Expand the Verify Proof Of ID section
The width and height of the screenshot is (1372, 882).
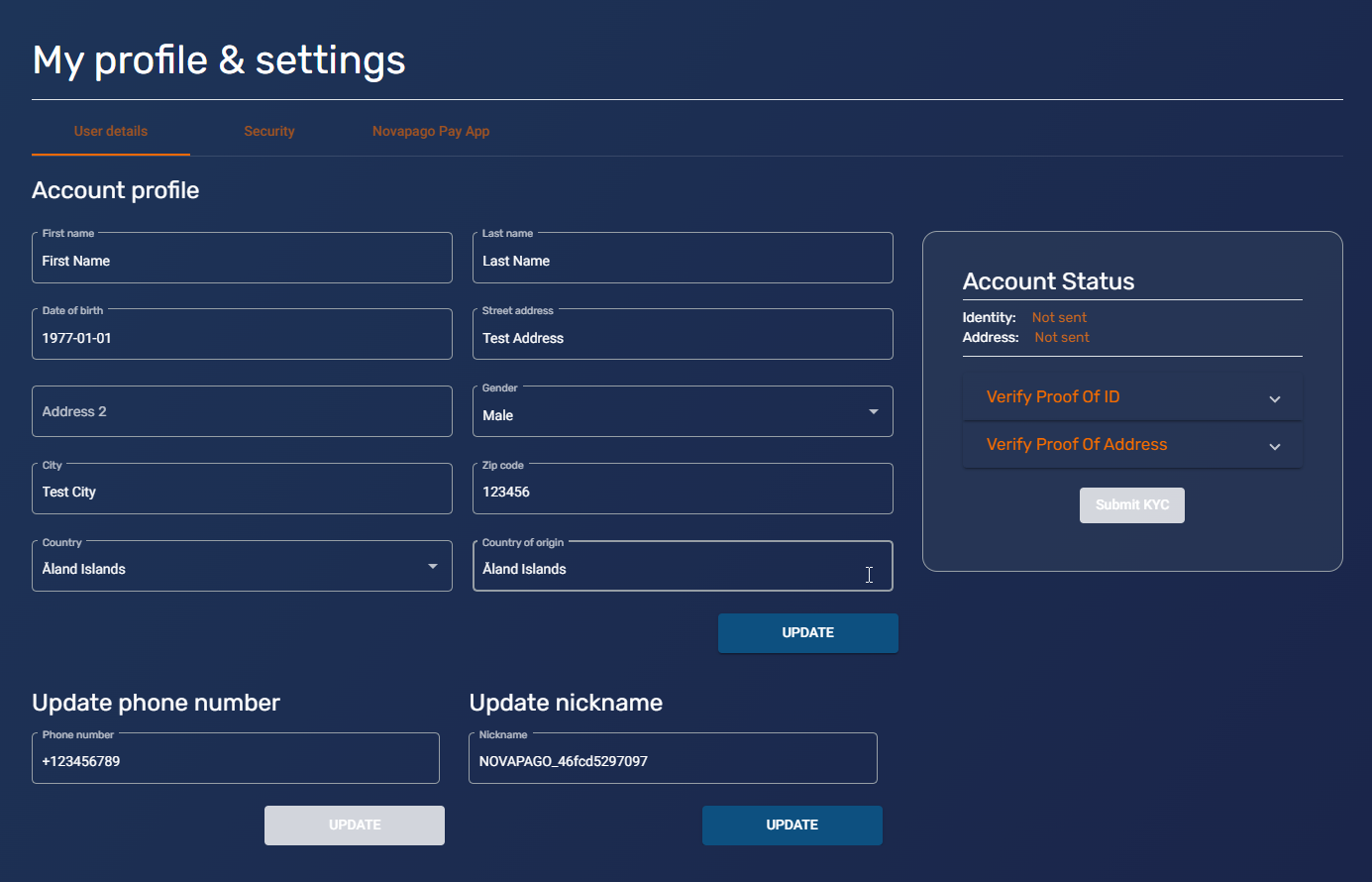(1131, 397)
